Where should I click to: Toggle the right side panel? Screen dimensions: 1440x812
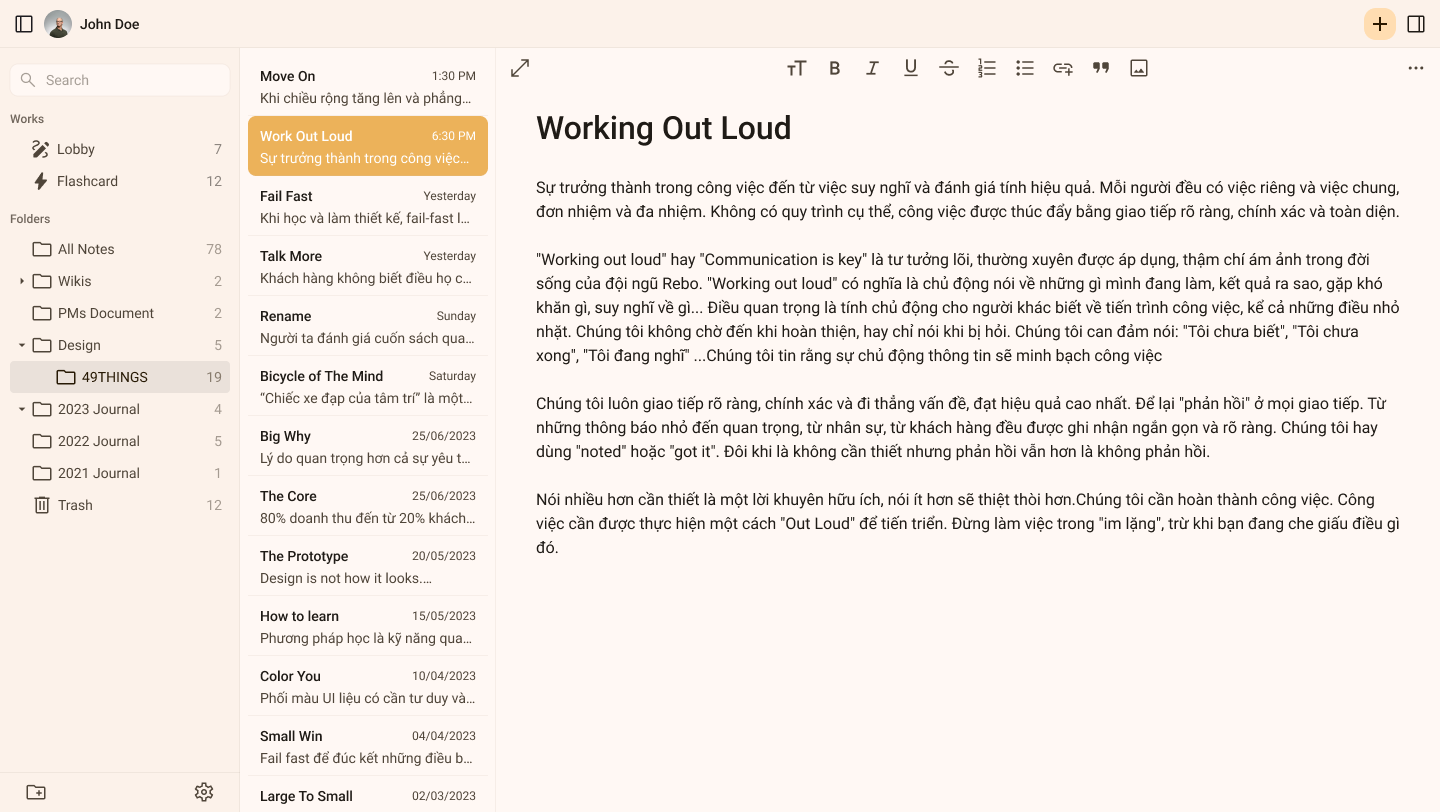(1416, 24)
